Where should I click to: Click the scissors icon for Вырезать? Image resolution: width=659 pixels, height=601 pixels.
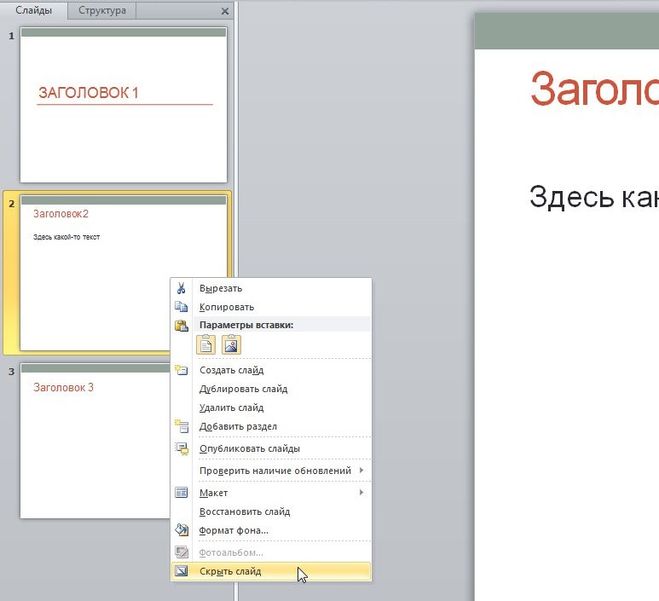181,288
